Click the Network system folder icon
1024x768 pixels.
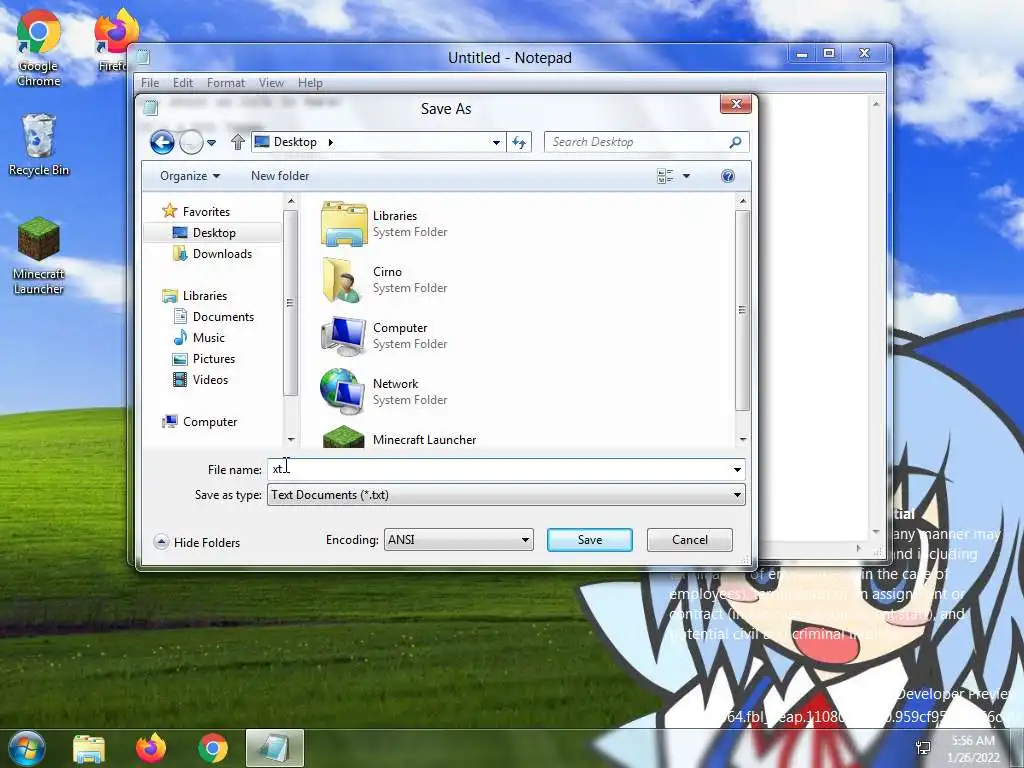pos(342,392)
